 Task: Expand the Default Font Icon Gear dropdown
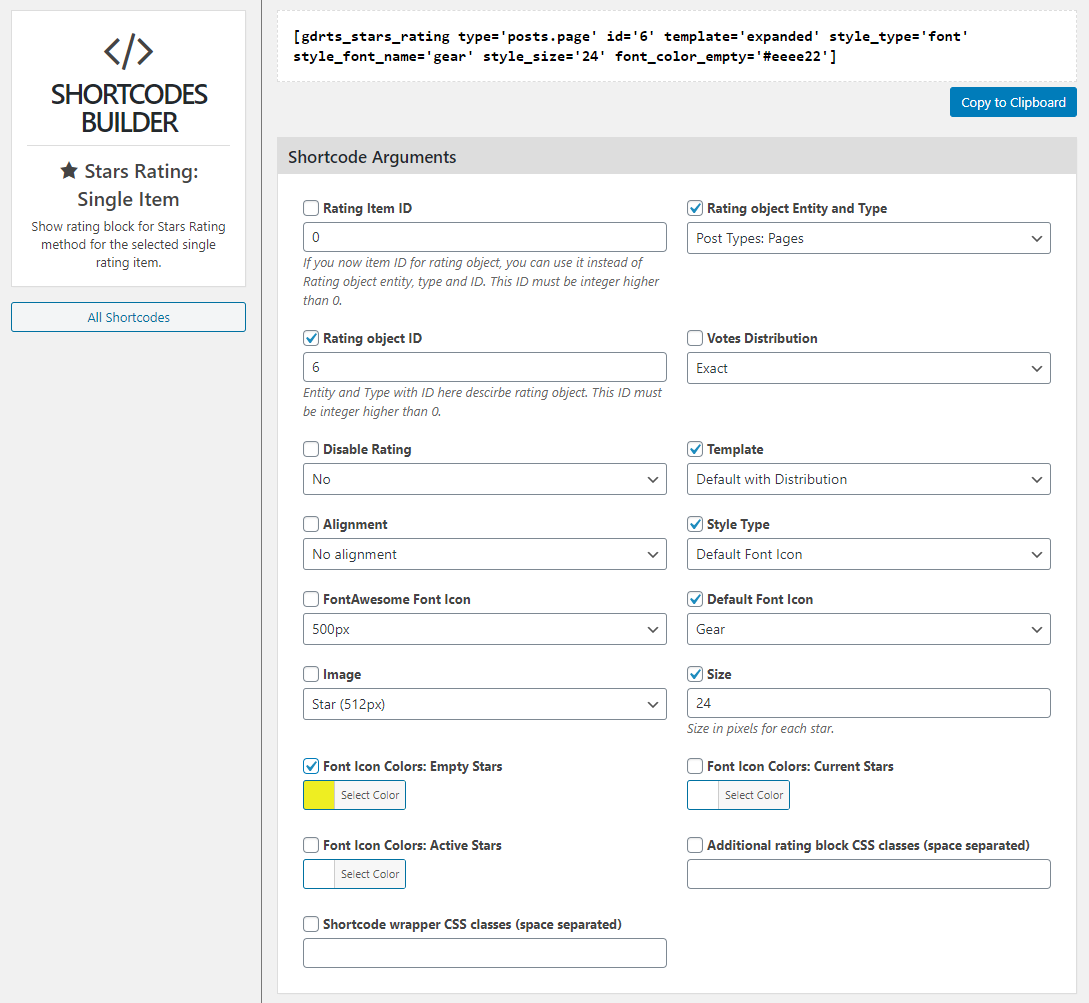pos(868,629)
